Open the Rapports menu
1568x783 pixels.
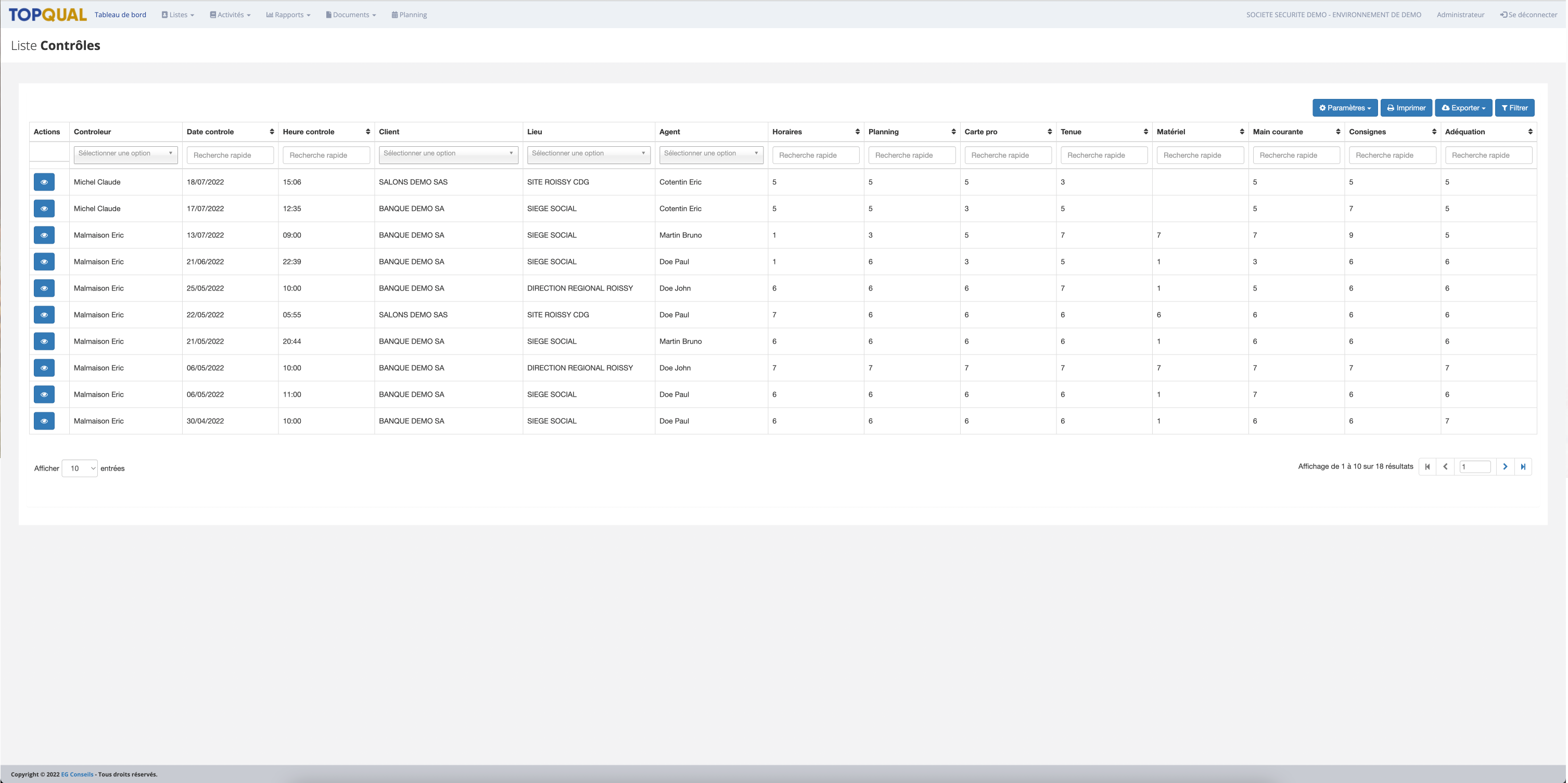(x=288, y=15)
